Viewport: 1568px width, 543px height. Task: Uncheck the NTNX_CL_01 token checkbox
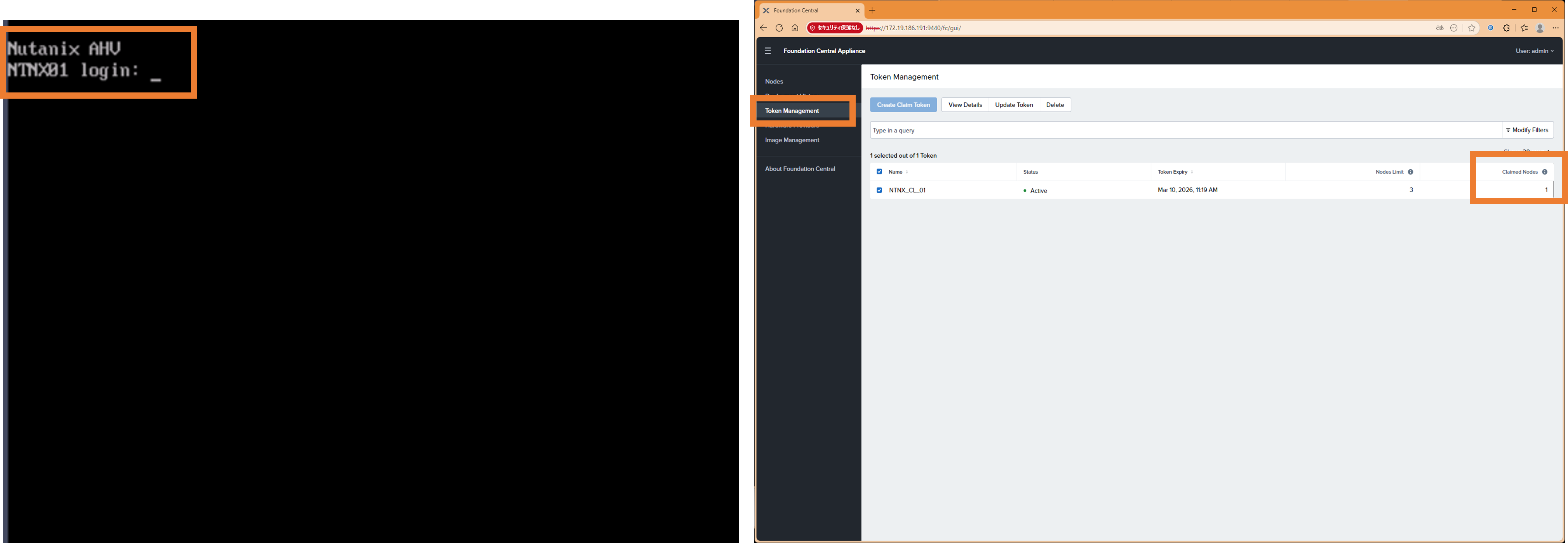coord(879,190)
